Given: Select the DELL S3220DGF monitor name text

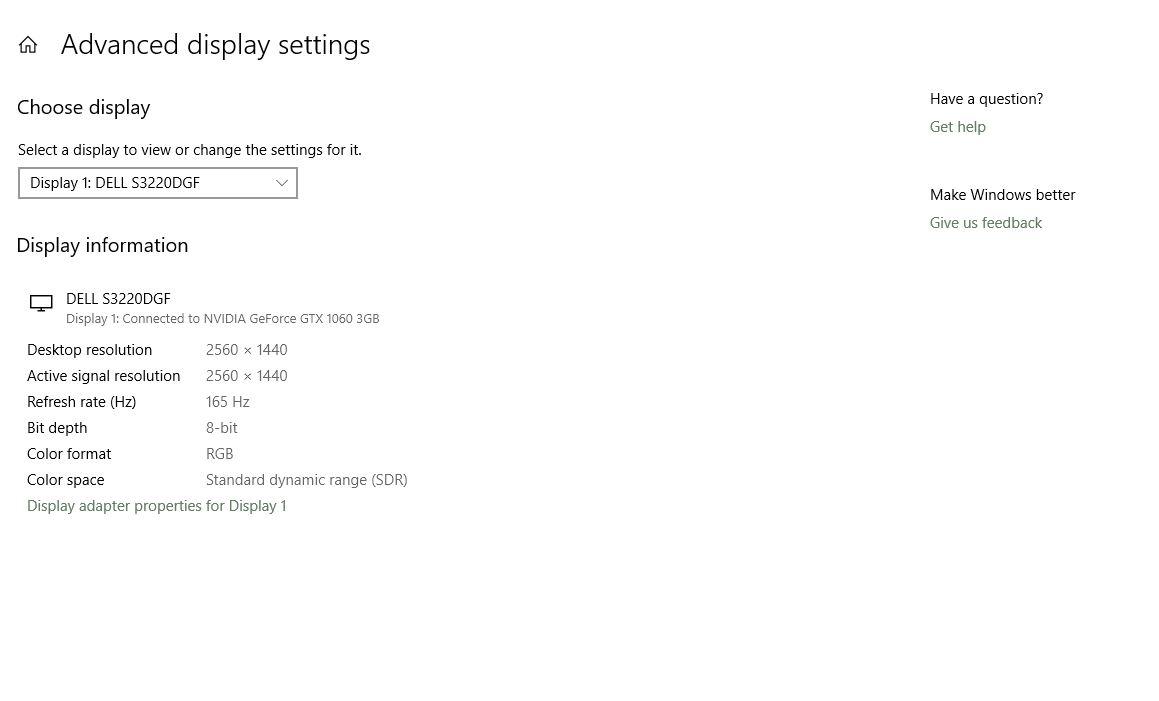Looking at the screenshot, I should [118, 299].
